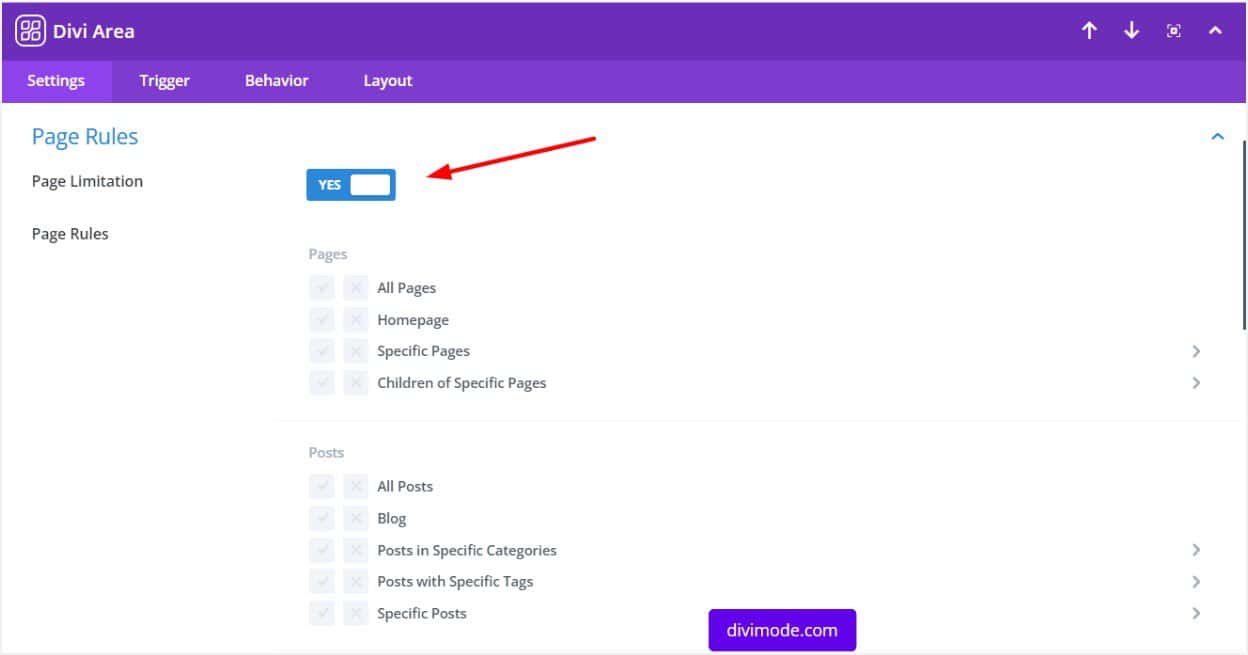Switch to the Behavior tab
This screenshot has height=655, width=1248.
pos(277,81)
